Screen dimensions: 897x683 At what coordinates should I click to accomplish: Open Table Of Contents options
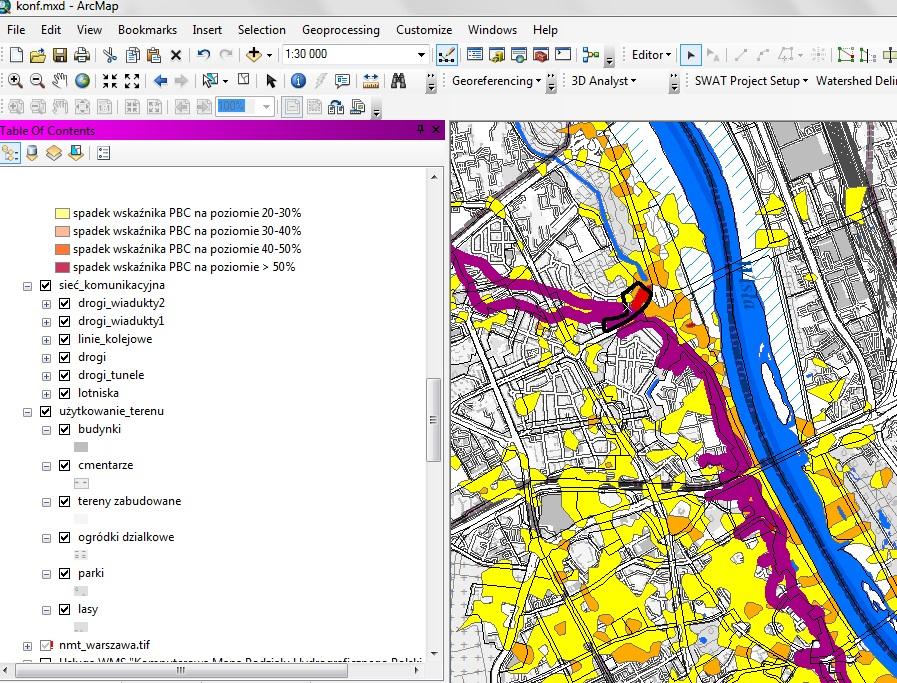[104, 153]
